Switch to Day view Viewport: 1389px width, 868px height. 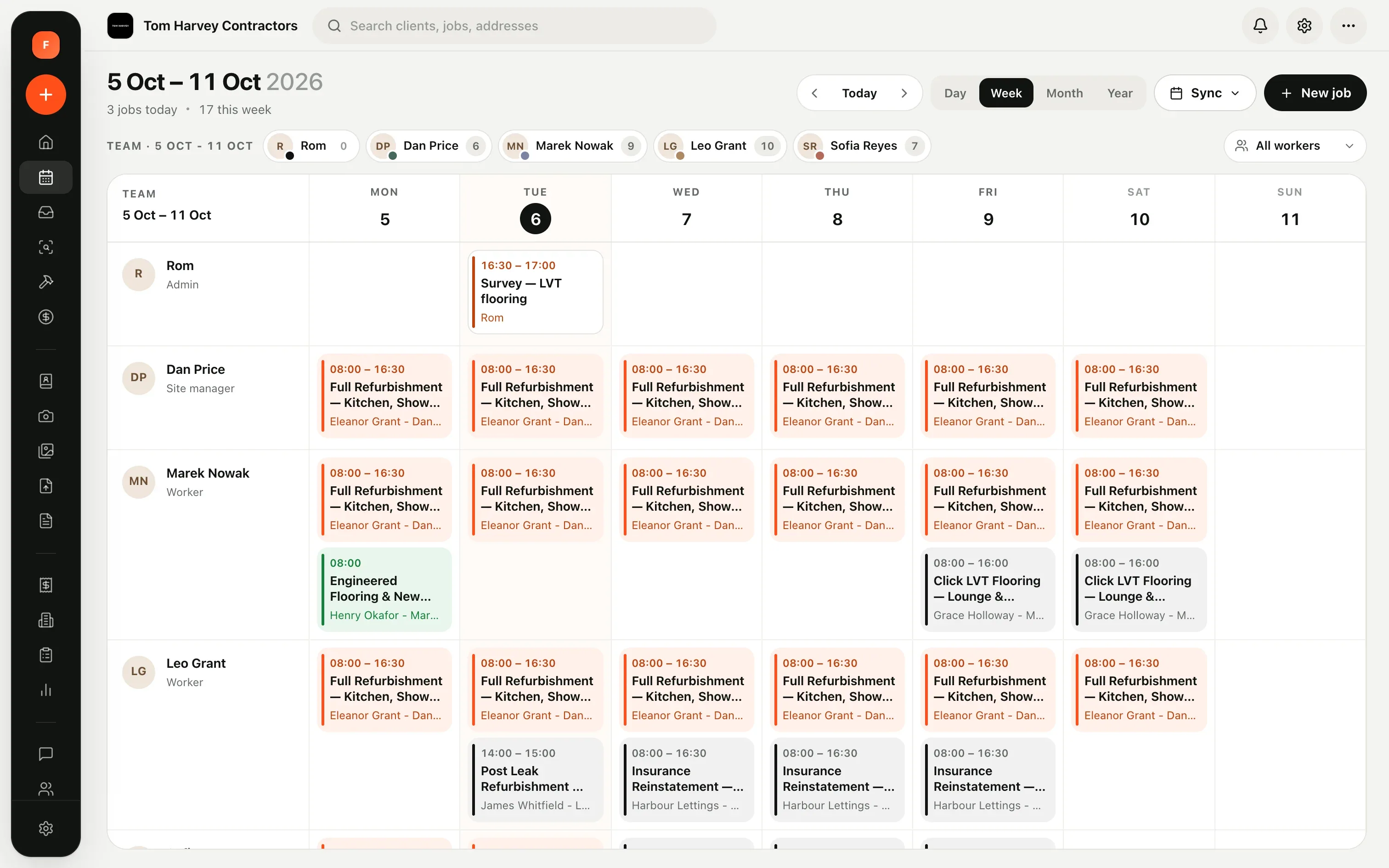955,93
